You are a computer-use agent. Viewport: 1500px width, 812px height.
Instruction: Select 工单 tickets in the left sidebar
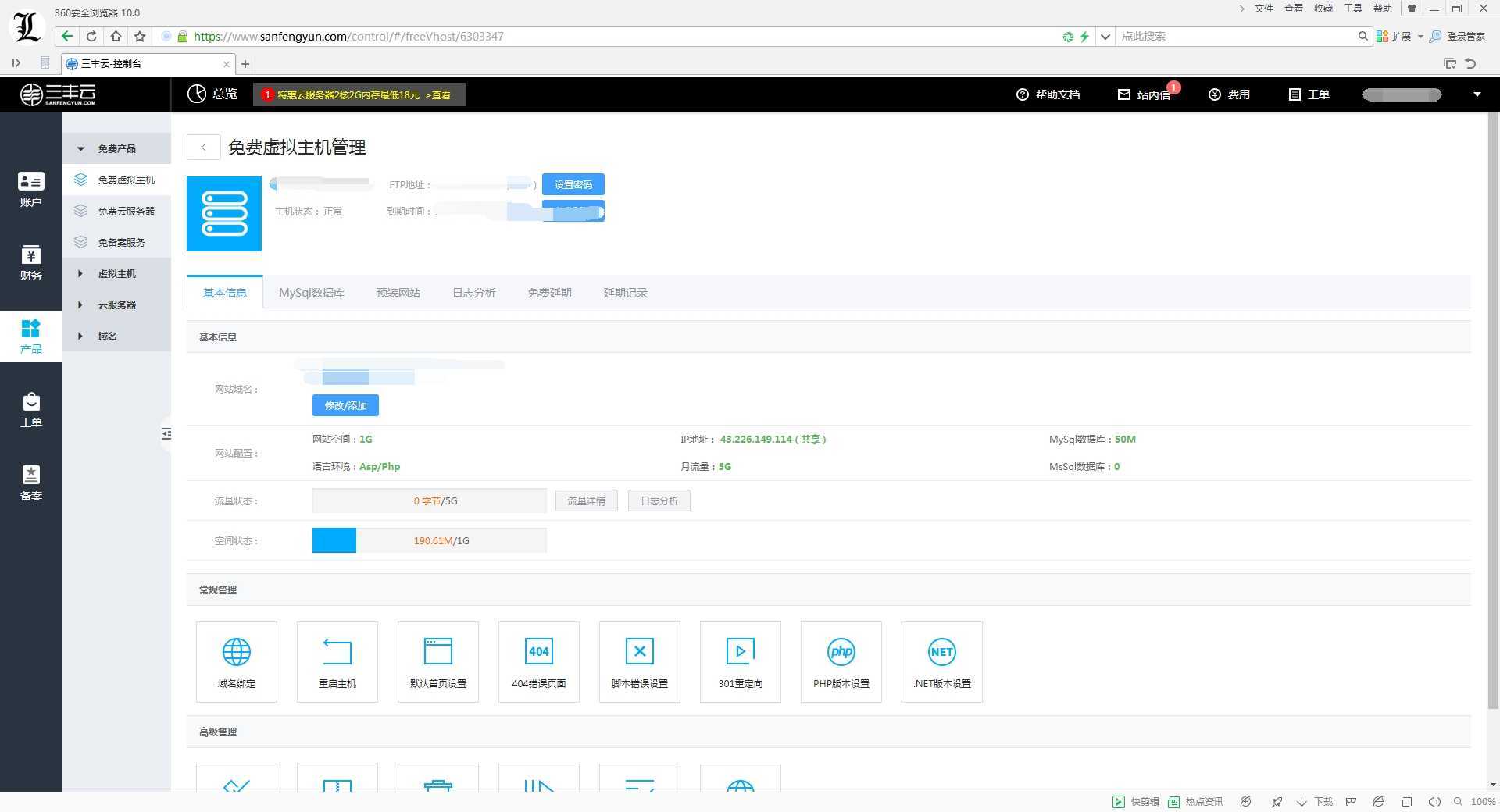pos(31,410)
